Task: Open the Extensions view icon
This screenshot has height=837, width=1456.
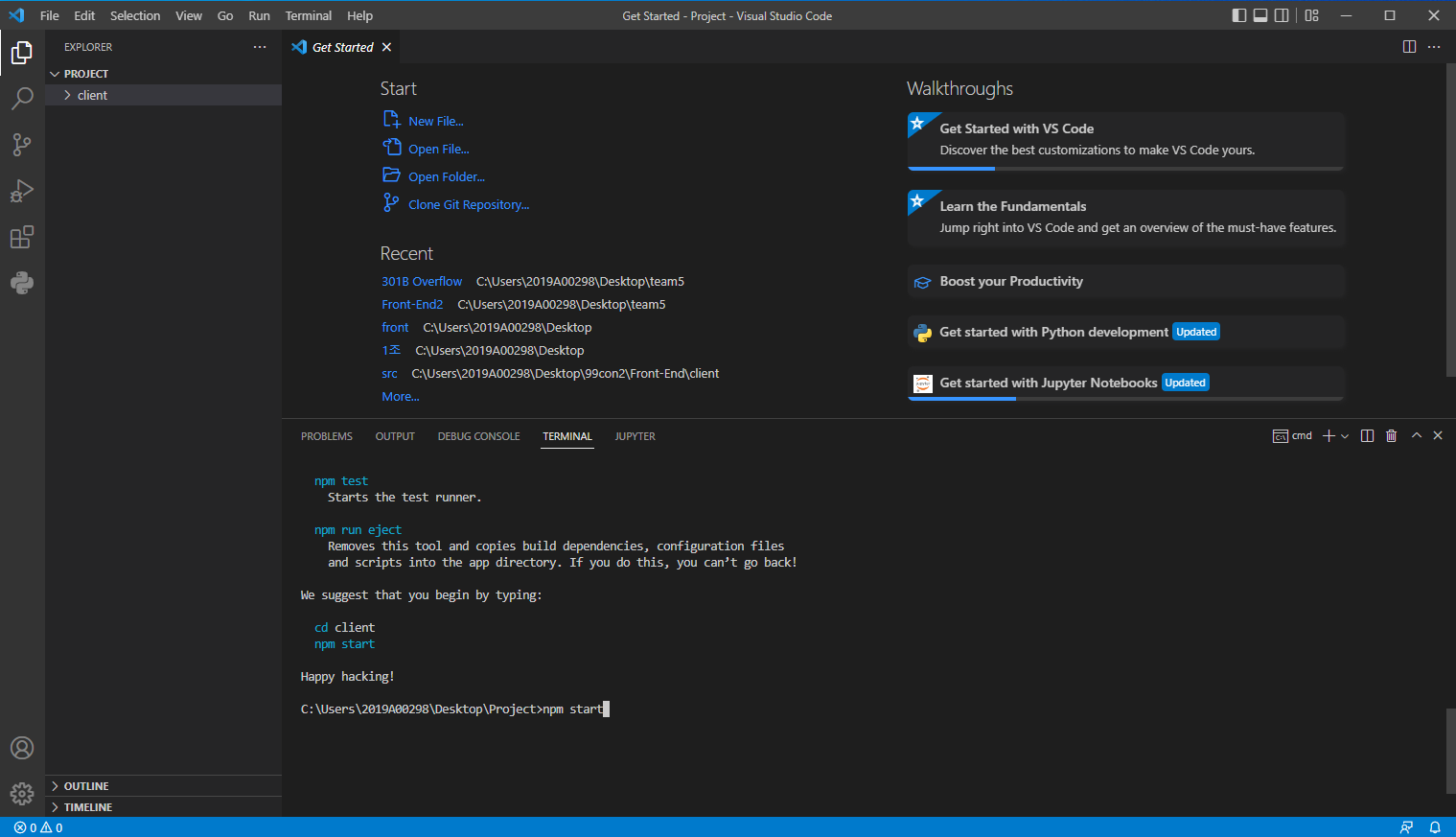Action: [22, 237]
